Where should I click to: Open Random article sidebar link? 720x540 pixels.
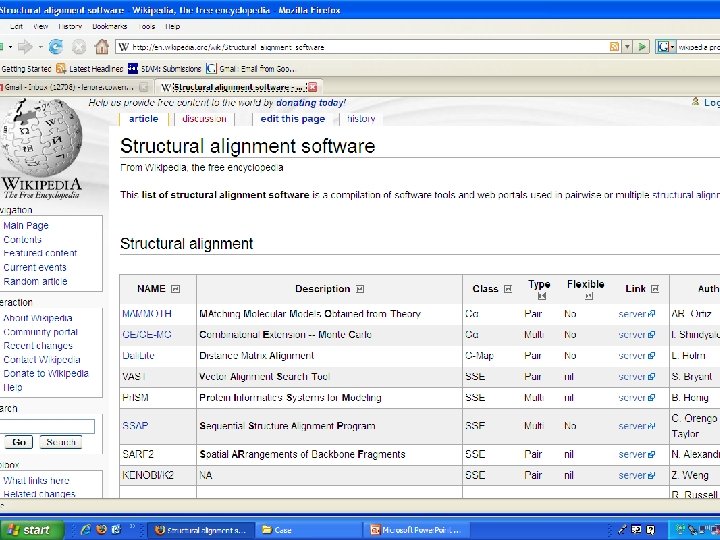(35, 281)
